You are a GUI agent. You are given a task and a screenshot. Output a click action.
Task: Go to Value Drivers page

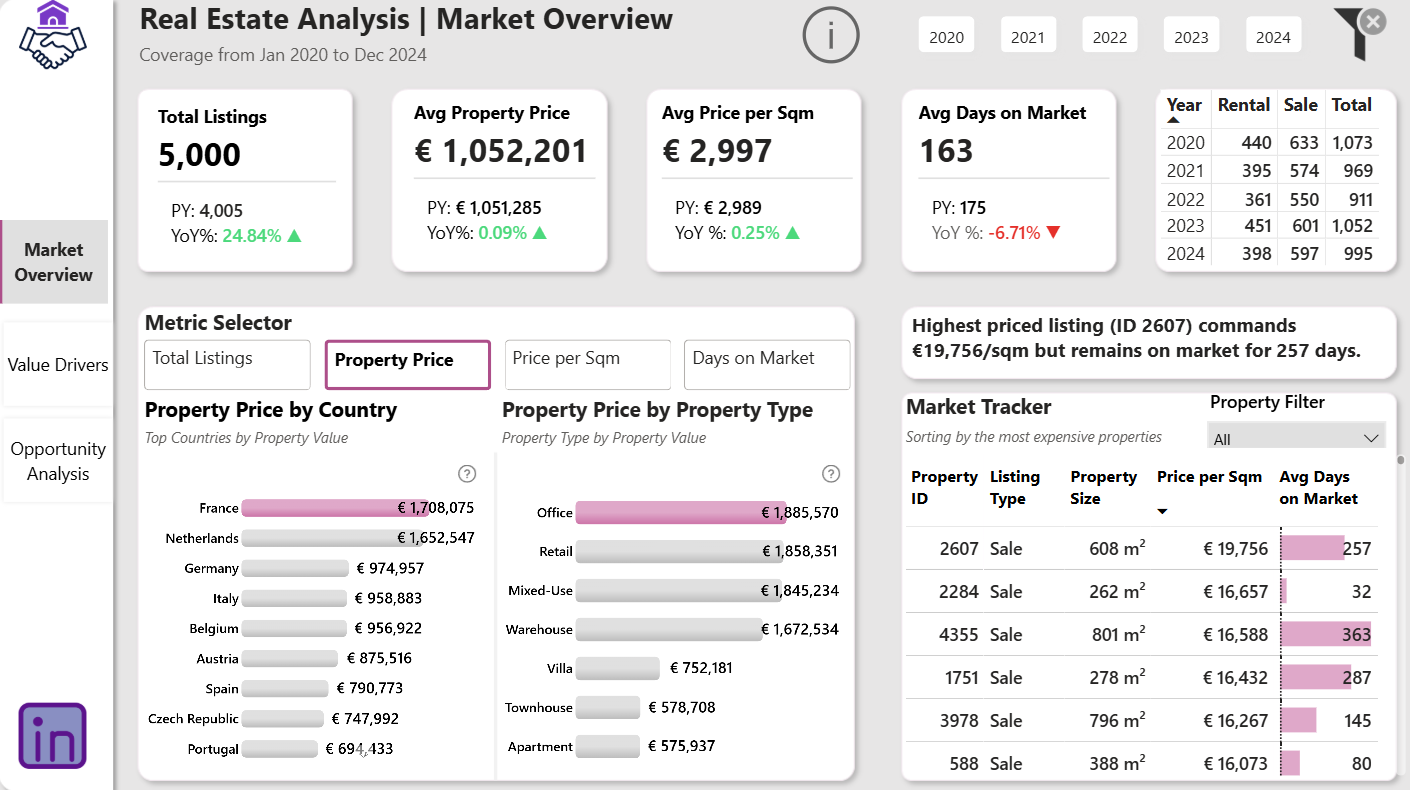[57, 365]
